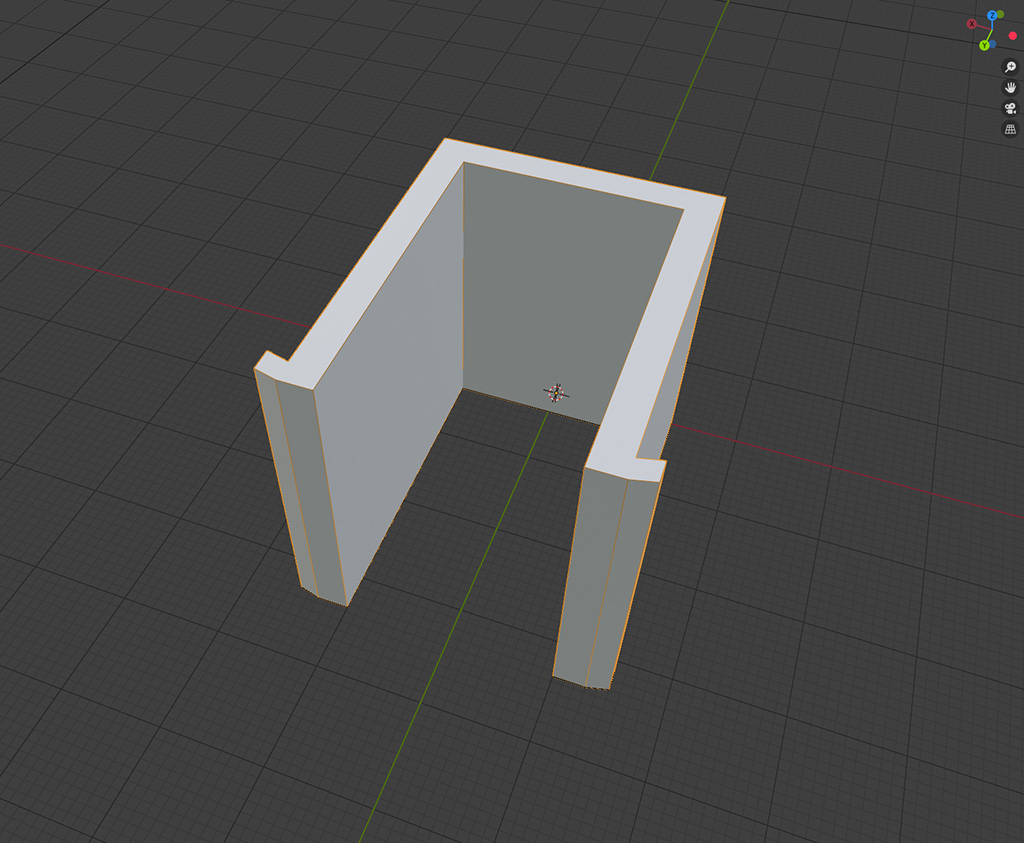Click the green Y axis gizmo handle

tap(984, 46)
